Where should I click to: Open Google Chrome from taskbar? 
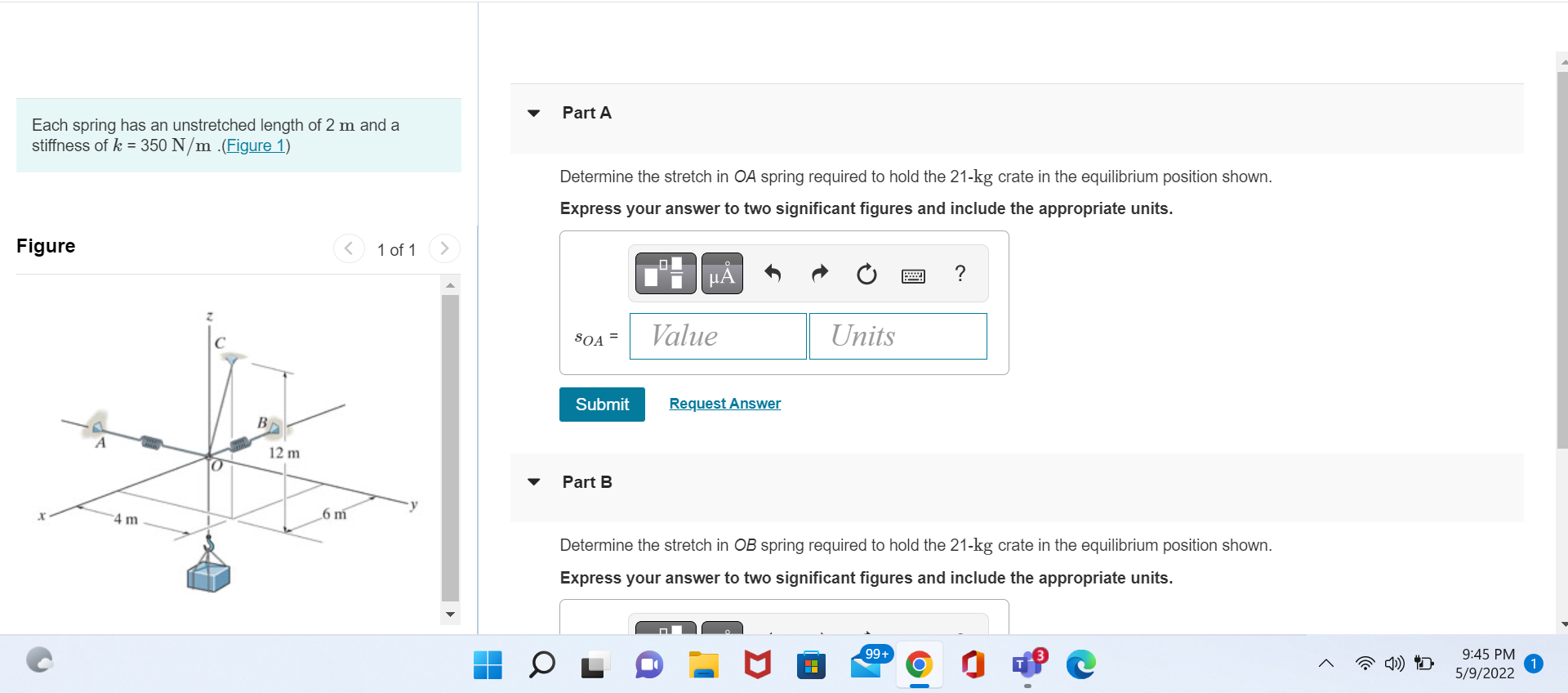coord(920,664)
